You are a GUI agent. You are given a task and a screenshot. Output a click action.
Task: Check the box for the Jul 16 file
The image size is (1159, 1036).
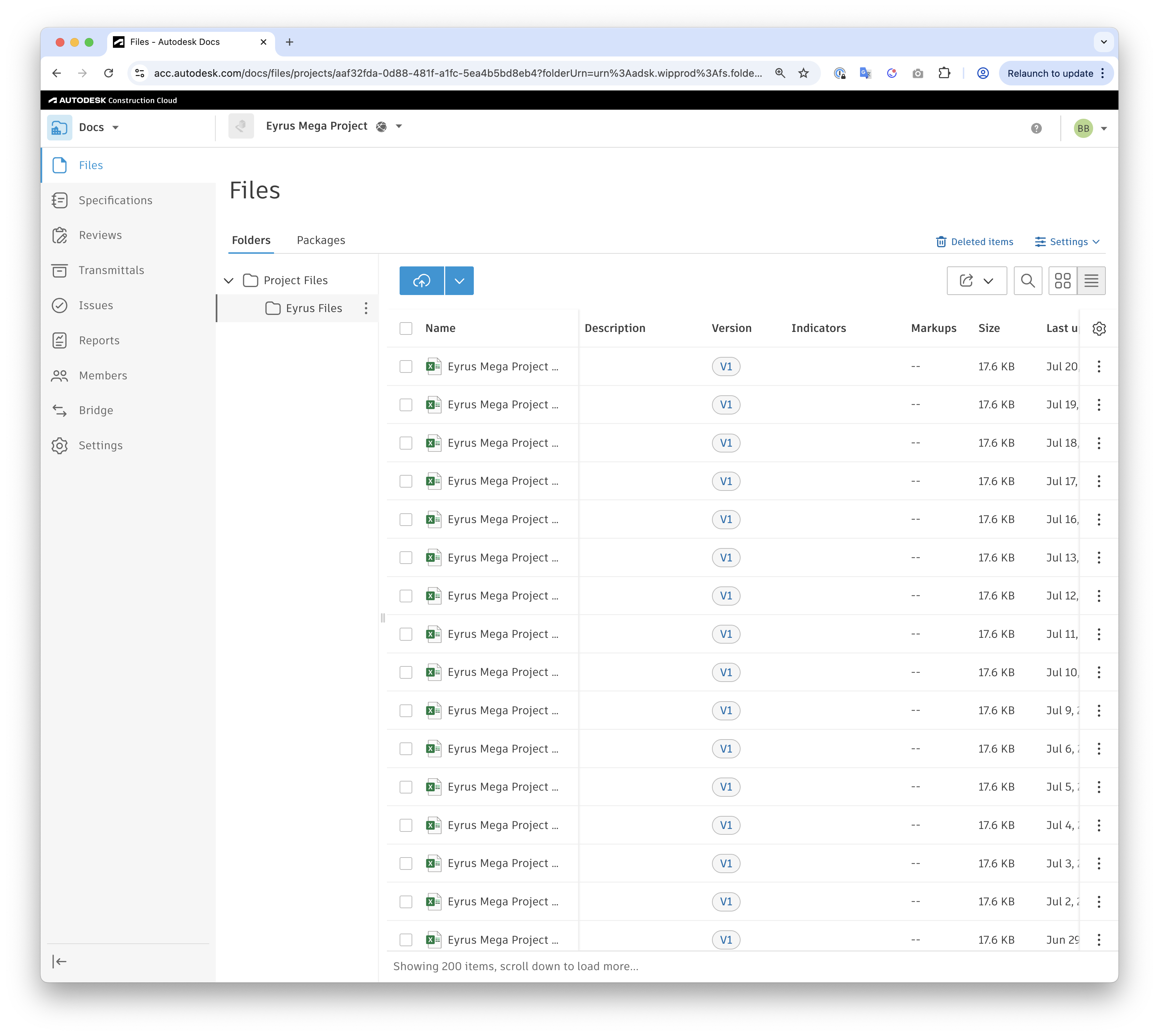click(406, 519)
